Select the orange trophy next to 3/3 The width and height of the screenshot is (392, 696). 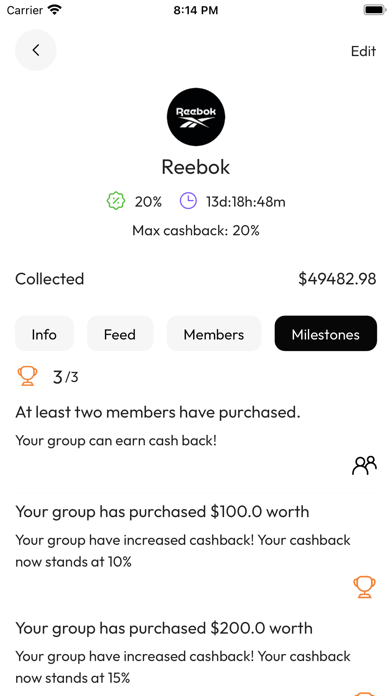click(27, 376)
